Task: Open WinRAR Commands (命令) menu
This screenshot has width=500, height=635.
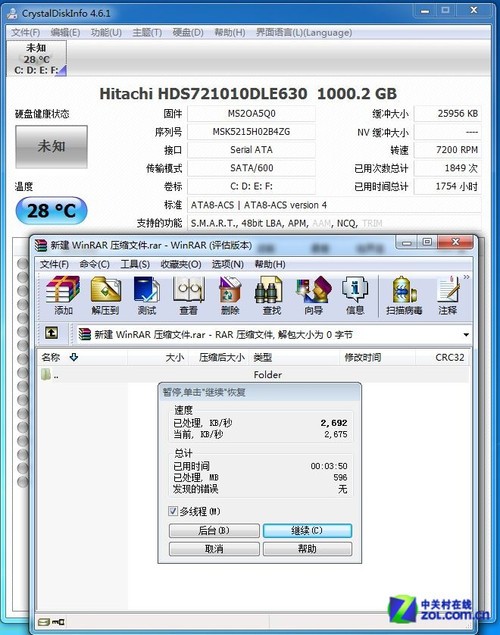Action: click(x=94, y=264)
